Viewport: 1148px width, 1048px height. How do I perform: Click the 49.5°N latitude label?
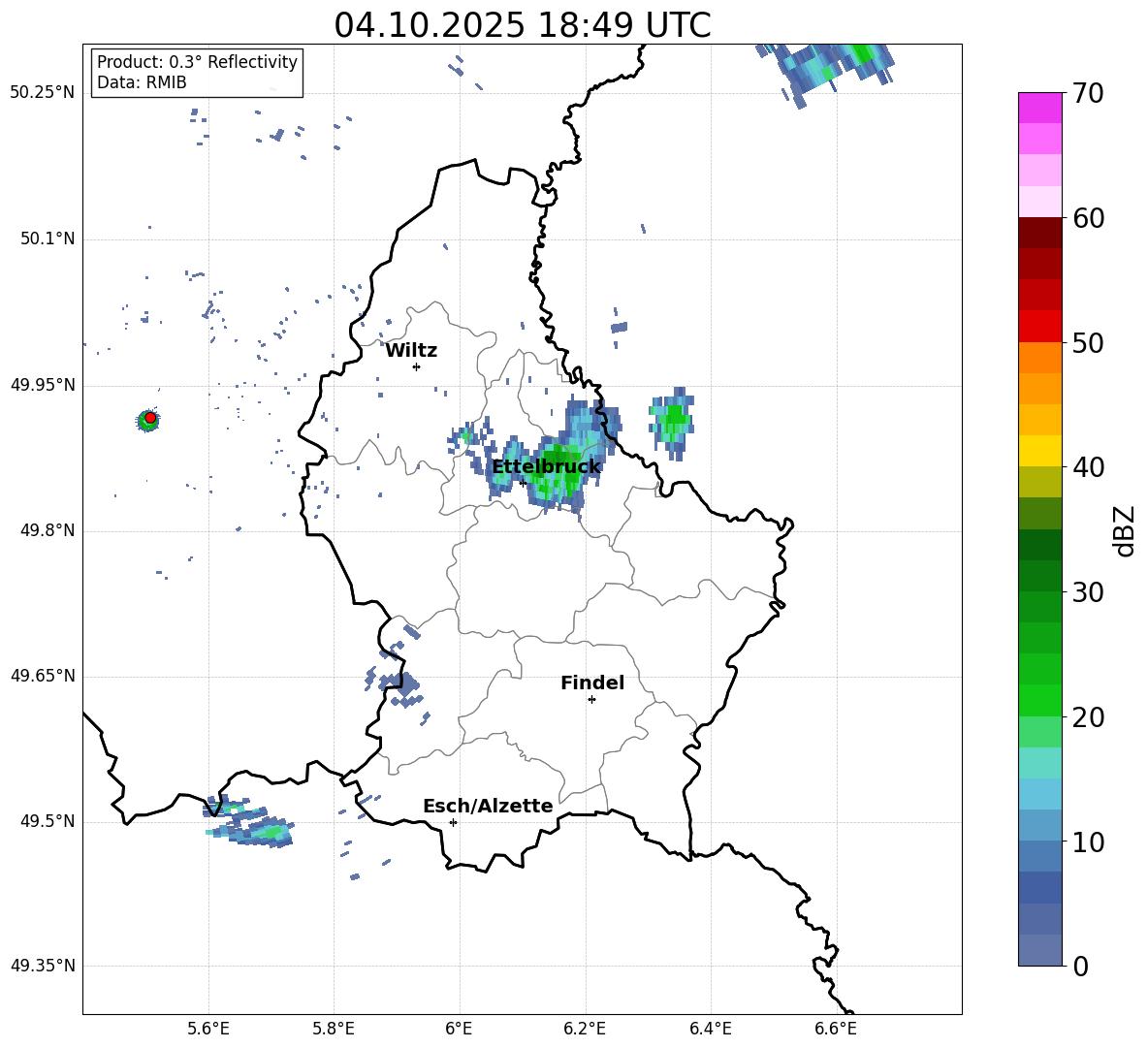tap(48, 821)
